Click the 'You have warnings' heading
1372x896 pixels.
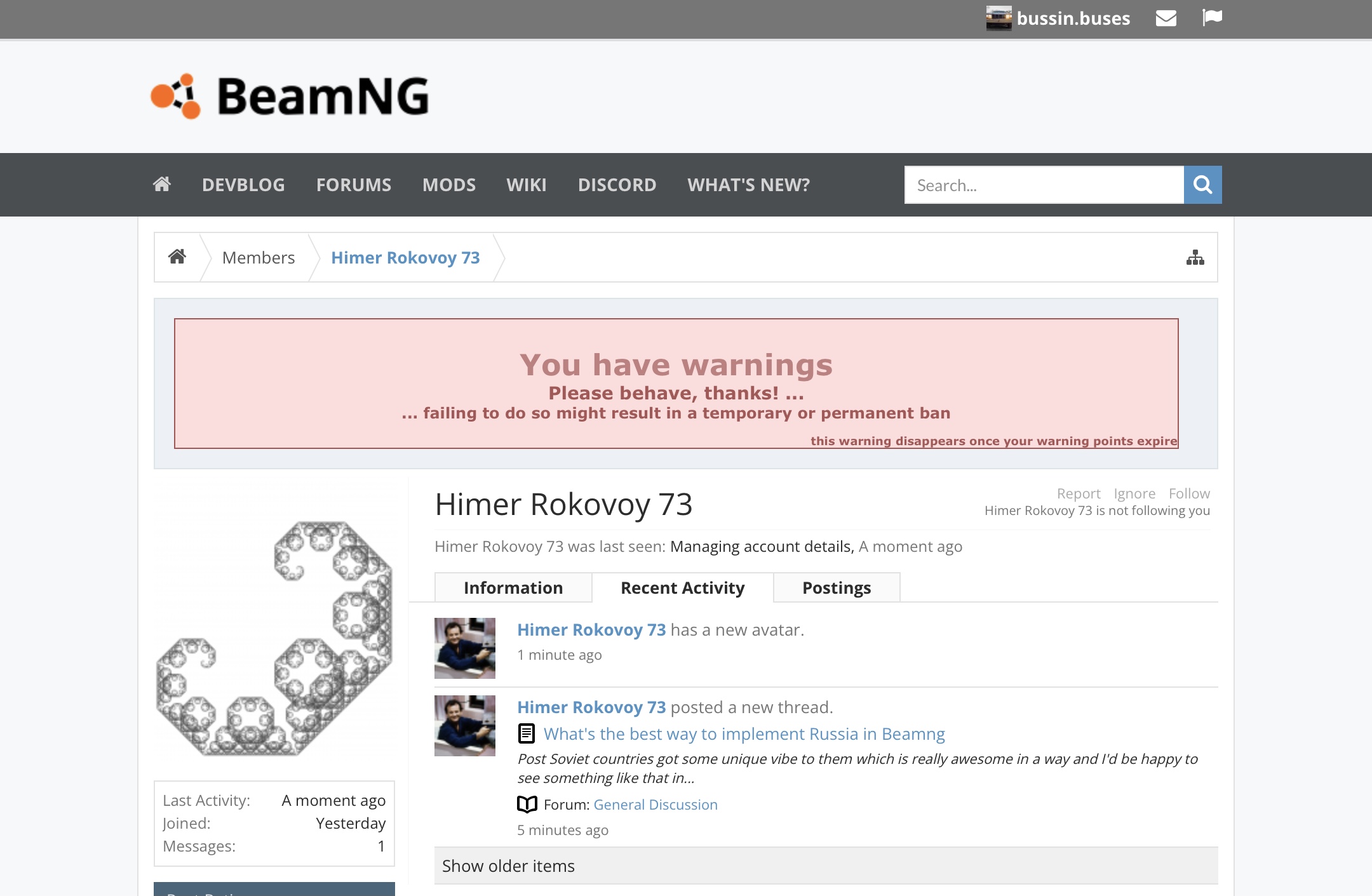tap(676, 364)
